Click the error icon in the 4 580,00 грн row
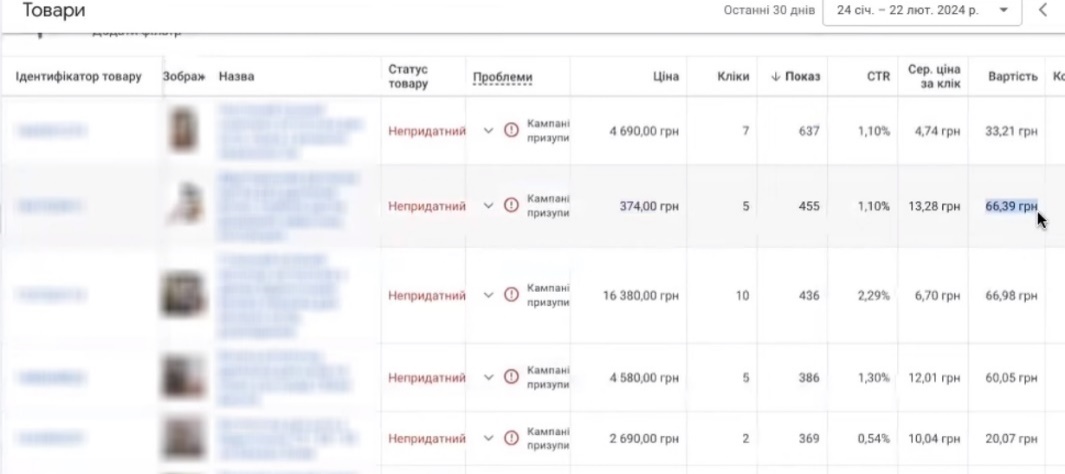 [x=511, y=378]
